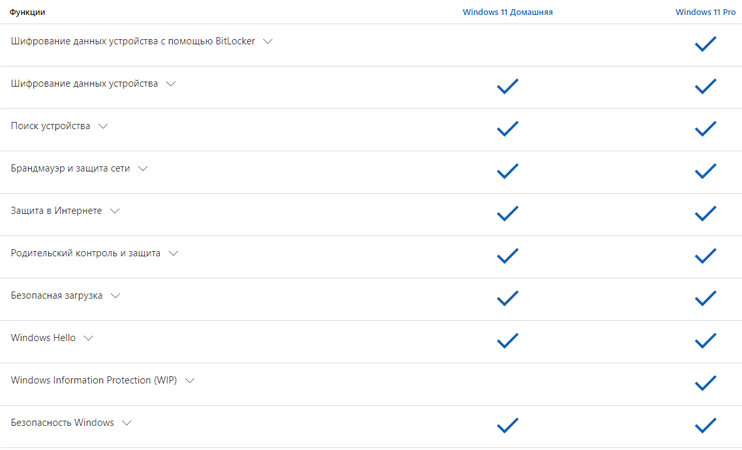
Task: Click the 'Безопасная загрузка' checkmark under Pro
Action: [x=705, y=298]
